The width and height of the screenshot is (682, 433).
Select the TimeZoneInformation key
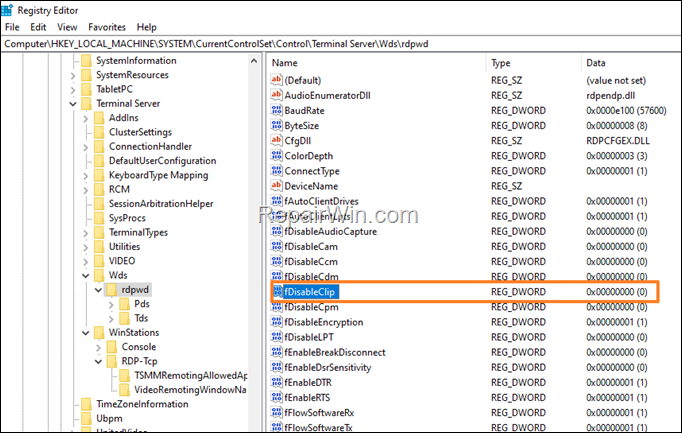142,404
